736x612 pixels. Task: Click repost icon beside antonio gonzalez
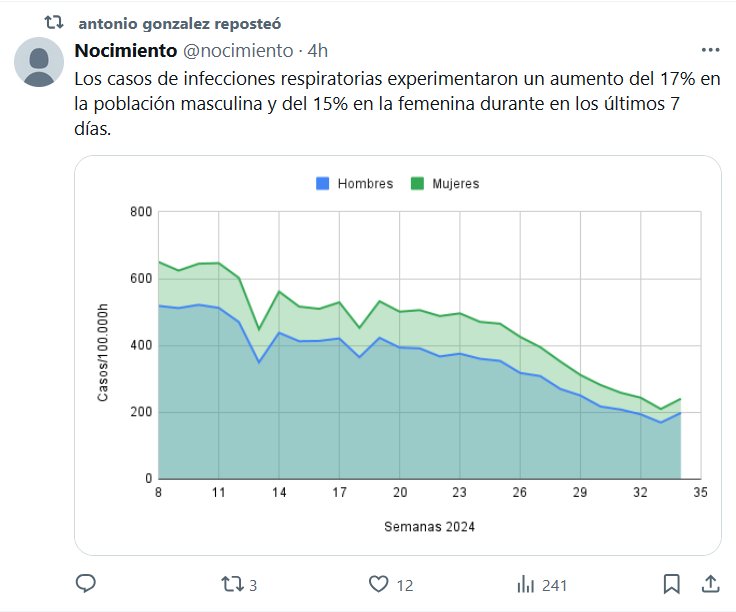click(54, 21)
